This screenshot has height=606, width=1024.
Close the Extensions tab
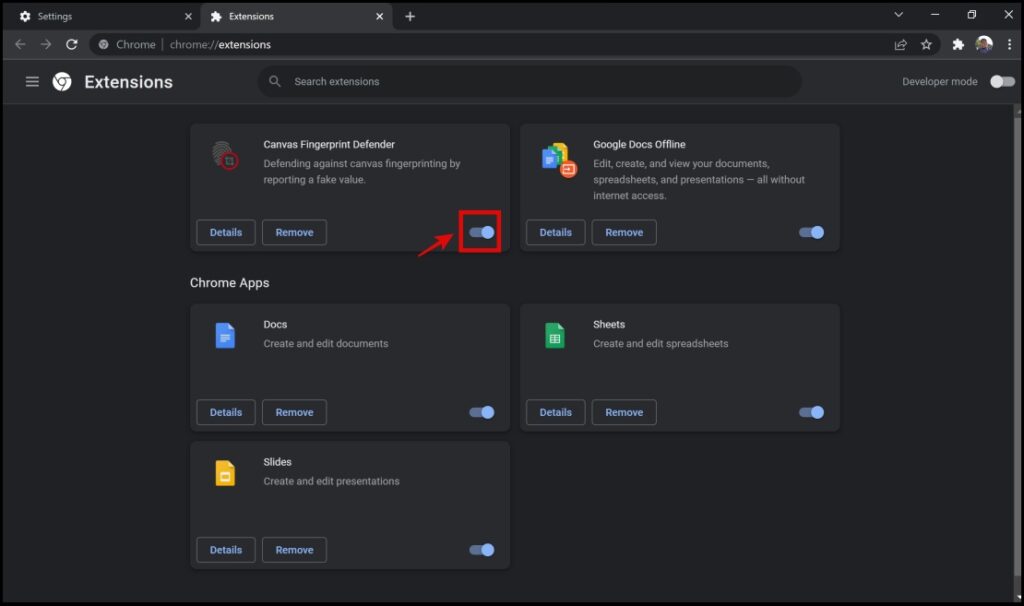pyautogui.click(x=379, y=16)
